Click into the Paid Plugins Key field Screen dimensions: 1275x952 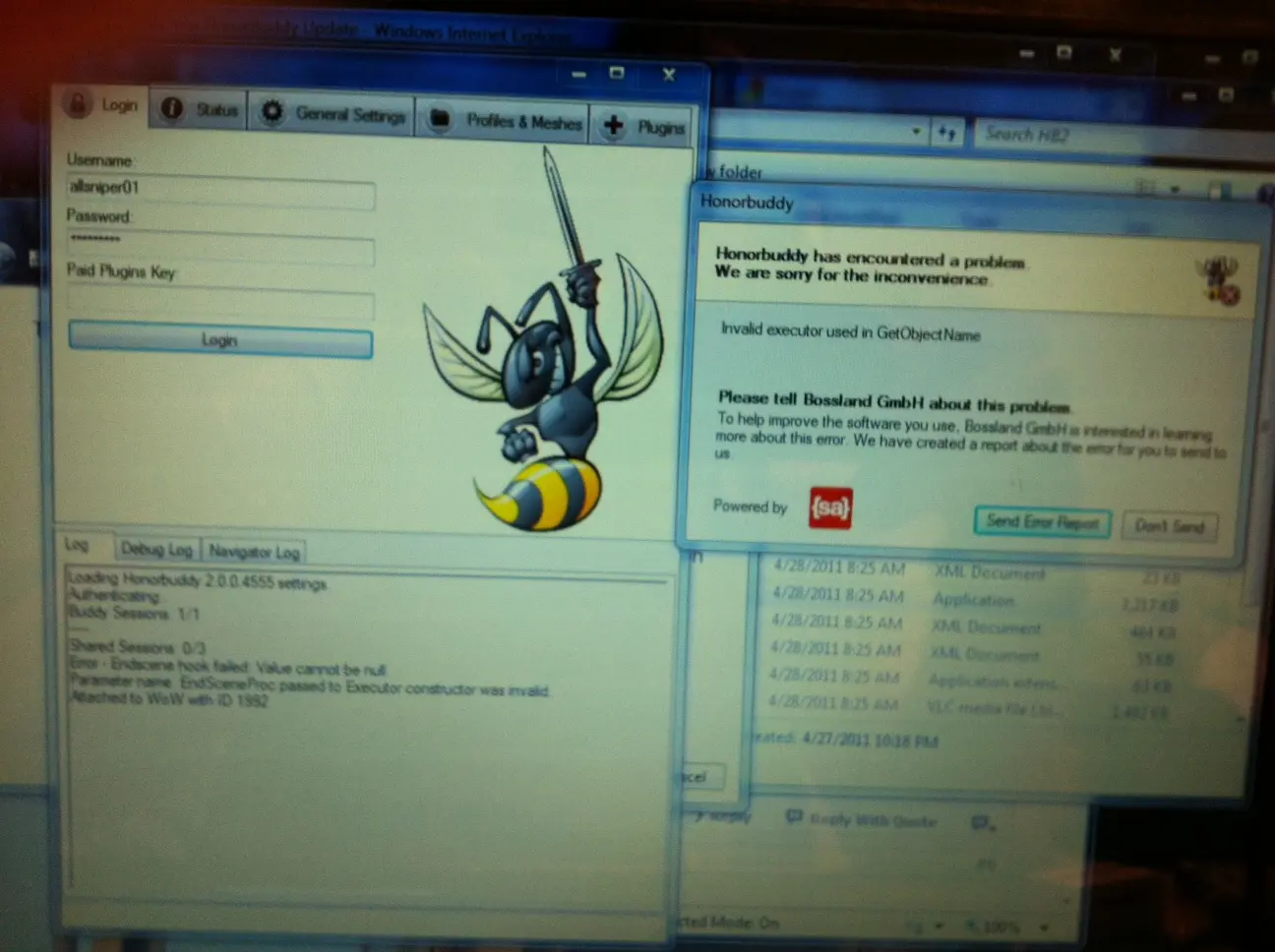220,304
